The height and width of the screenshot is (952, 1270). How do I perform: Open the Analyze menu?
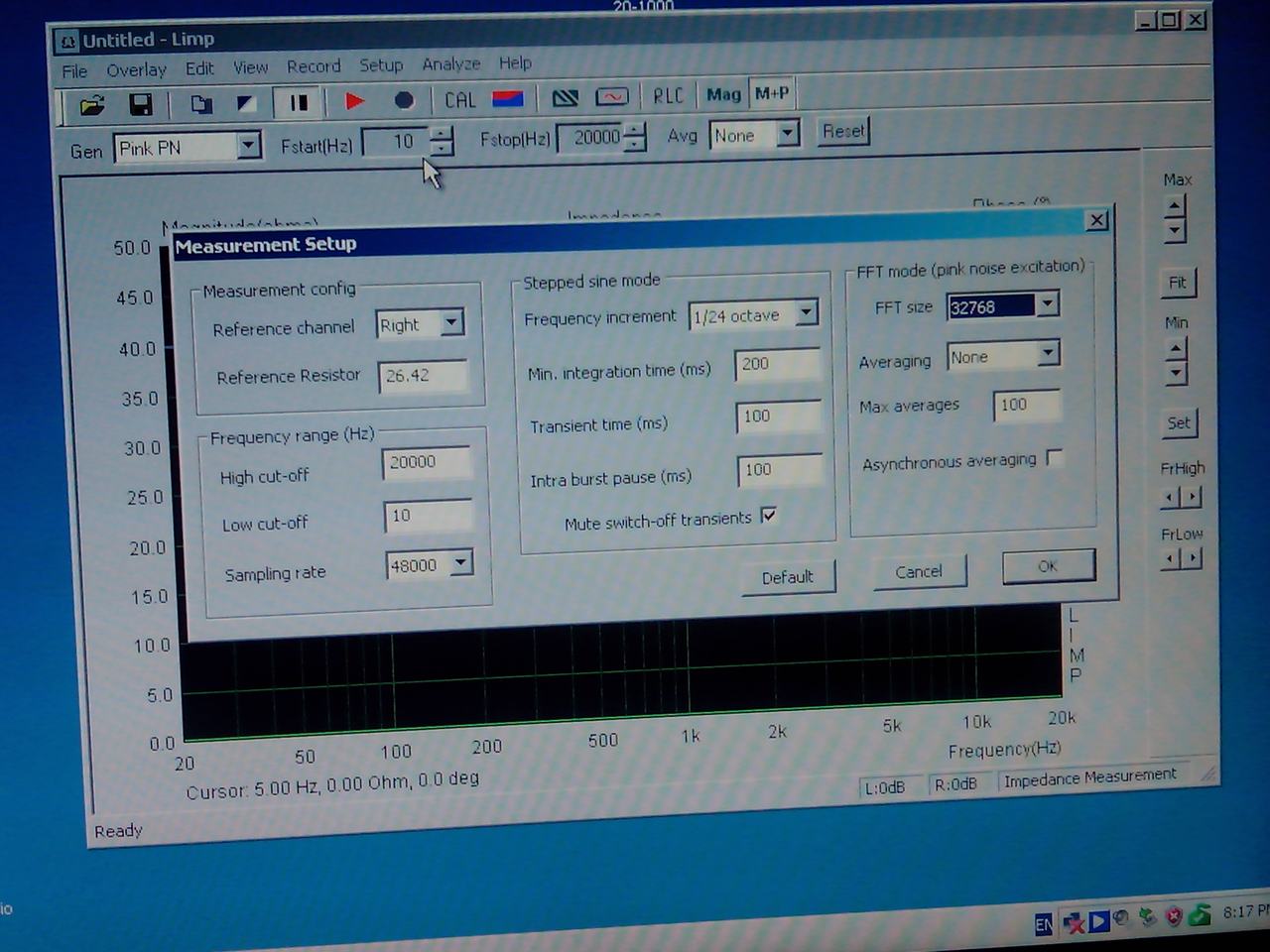[451, 63]
